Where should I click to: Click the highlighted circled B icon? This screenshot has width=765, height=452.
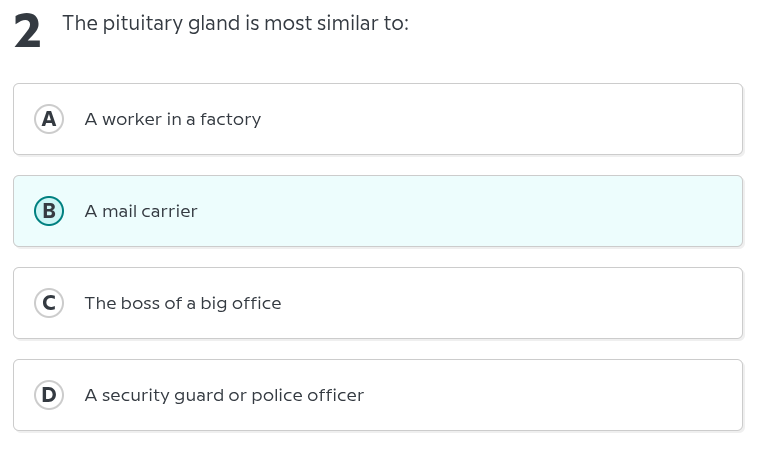pos(48,211)
